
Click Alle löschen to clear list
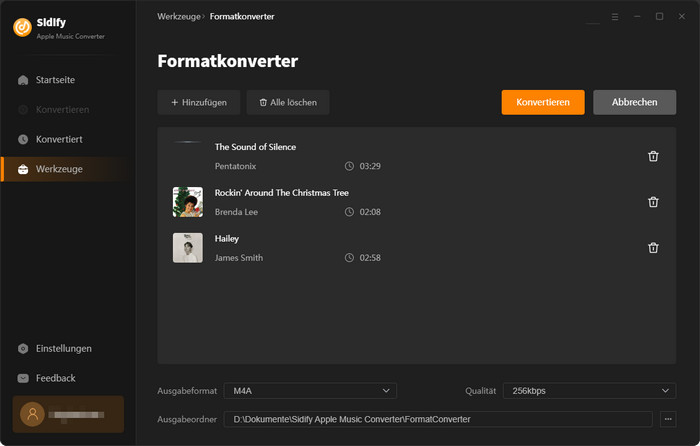tap(288, 102)
